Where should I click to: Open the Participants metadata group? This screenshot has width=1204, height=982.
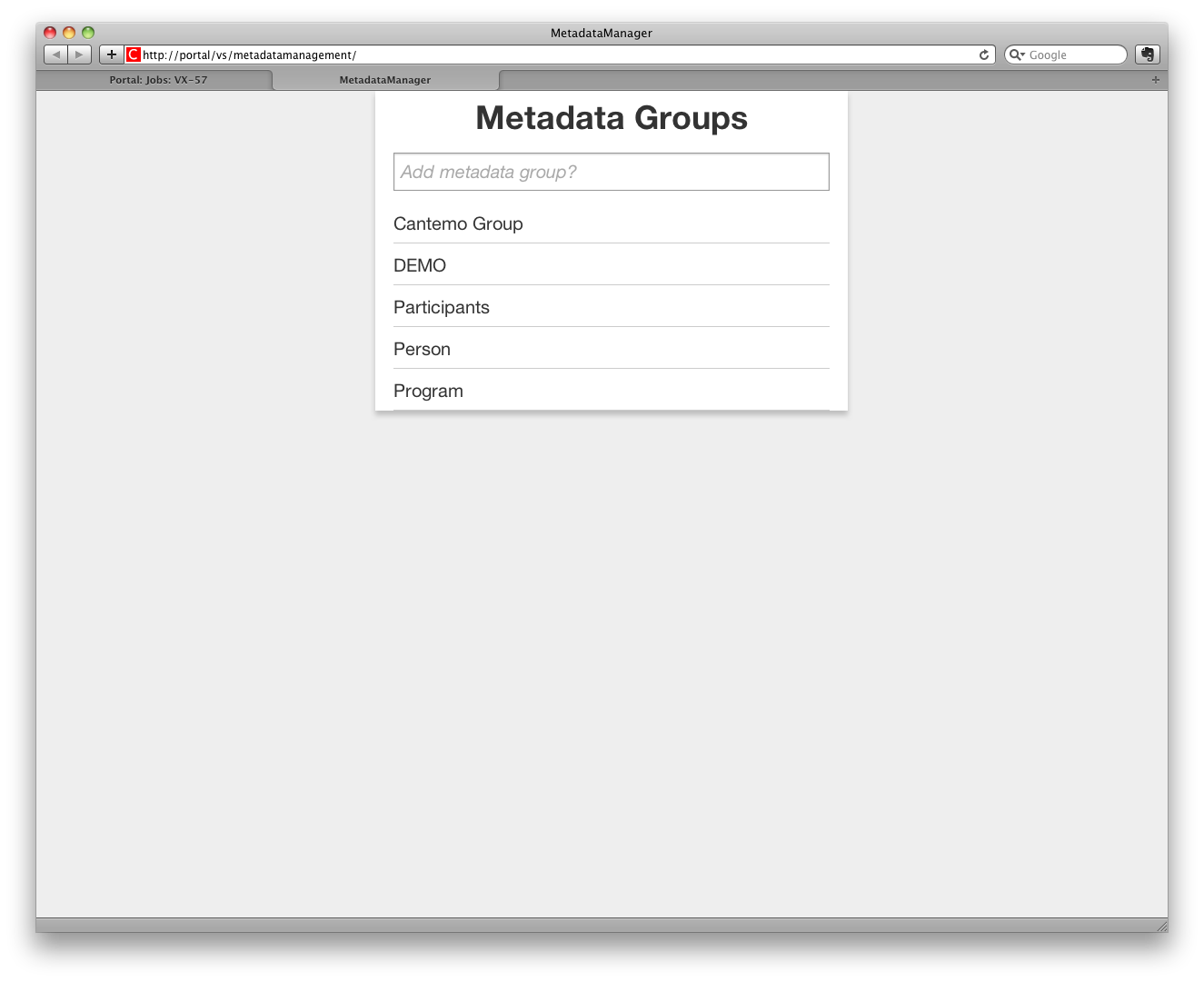(x=612, y=307)
